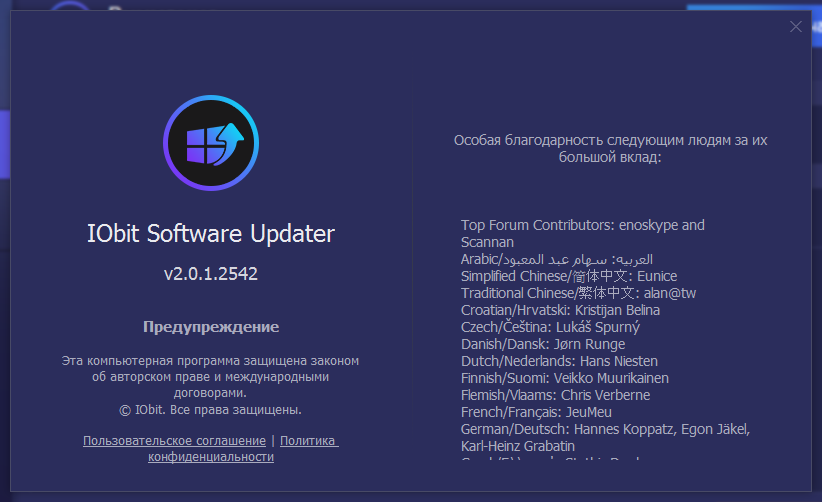Close the About dialog with the X
This screenshot has height=502, width=822.
(795, 27)
